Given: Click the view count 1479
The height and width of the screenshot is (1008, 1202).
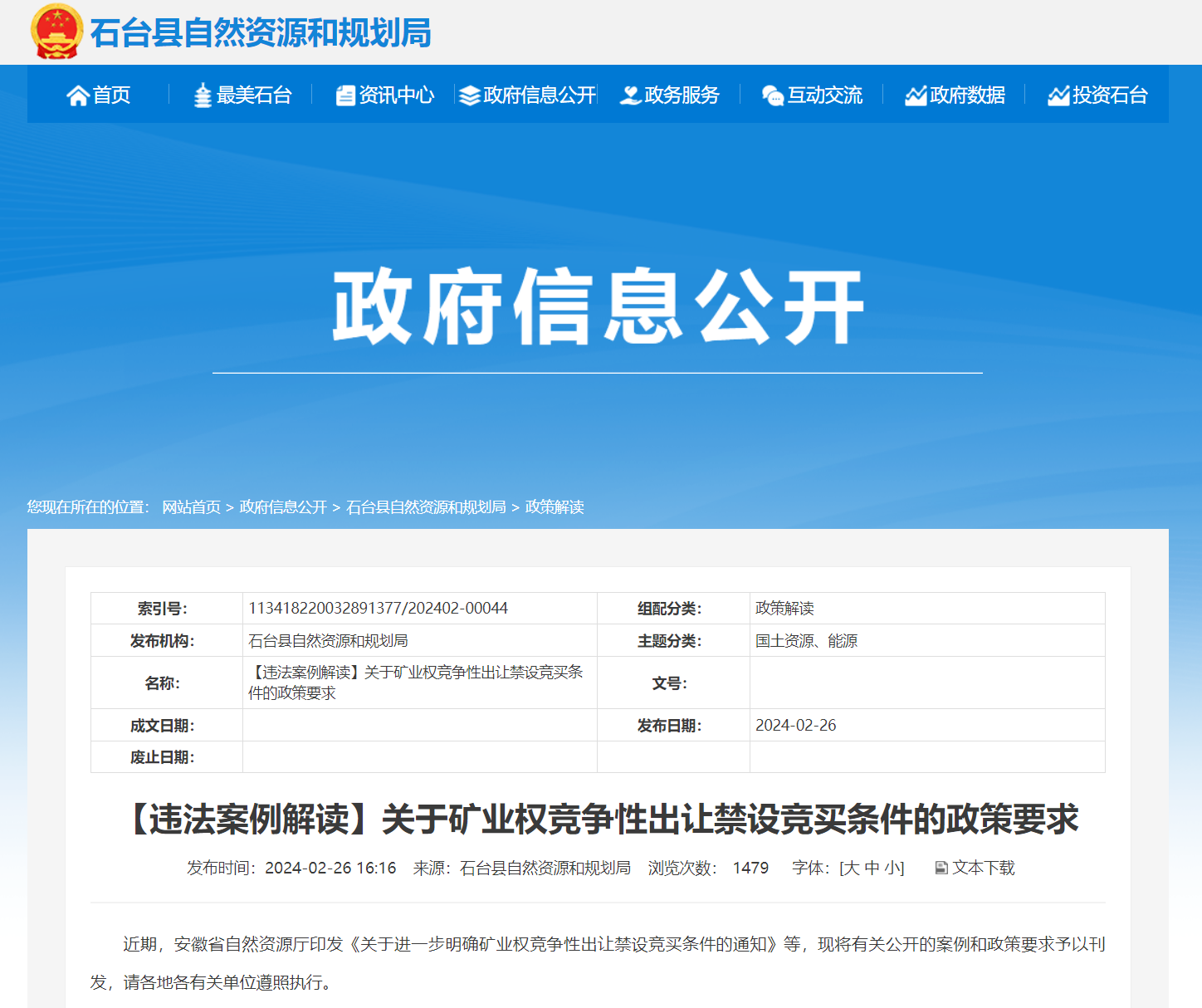Looking at the screenshot, I should coord(750,868).
